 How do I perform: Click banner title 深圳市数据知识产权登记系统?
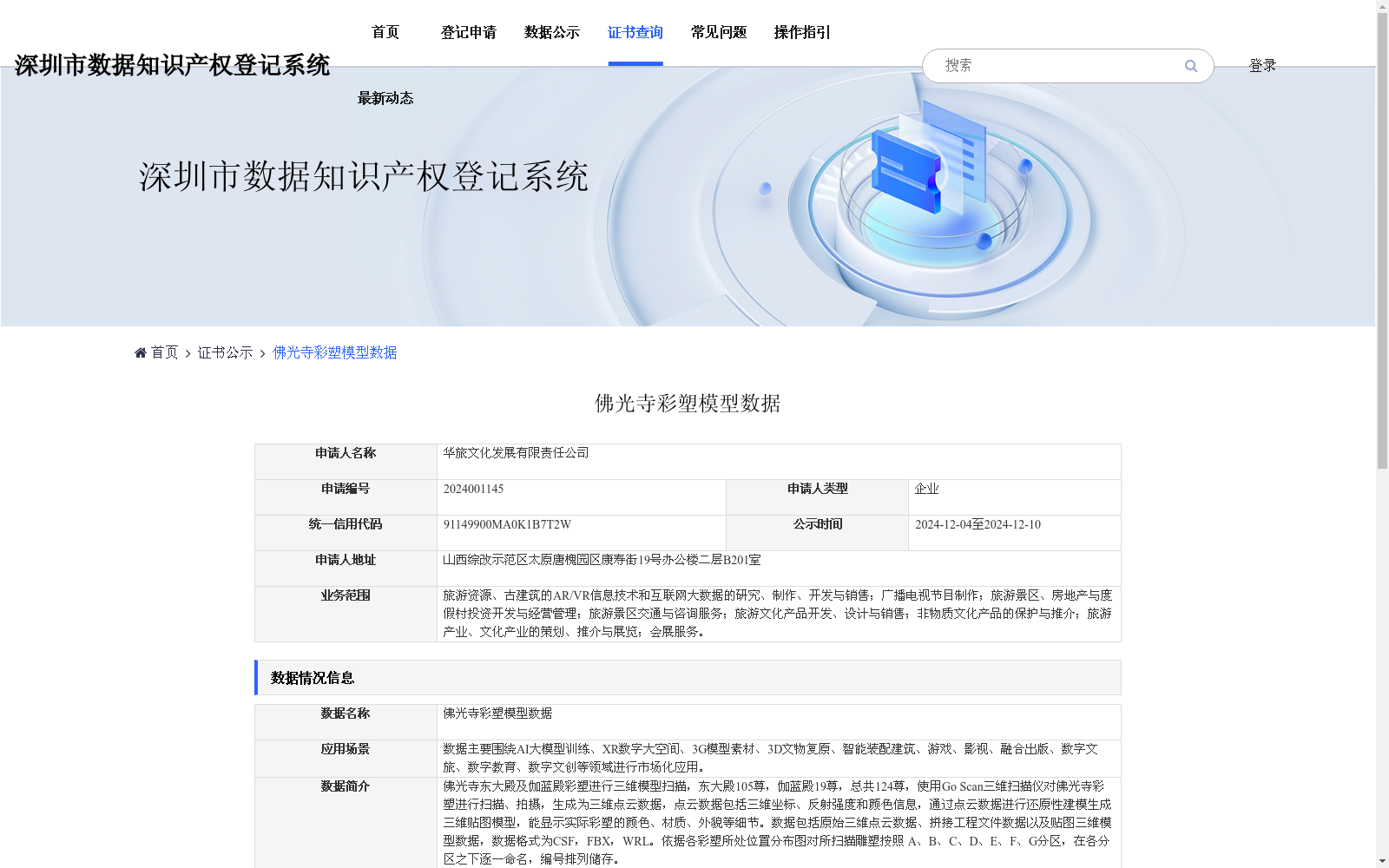coord(364,176)
